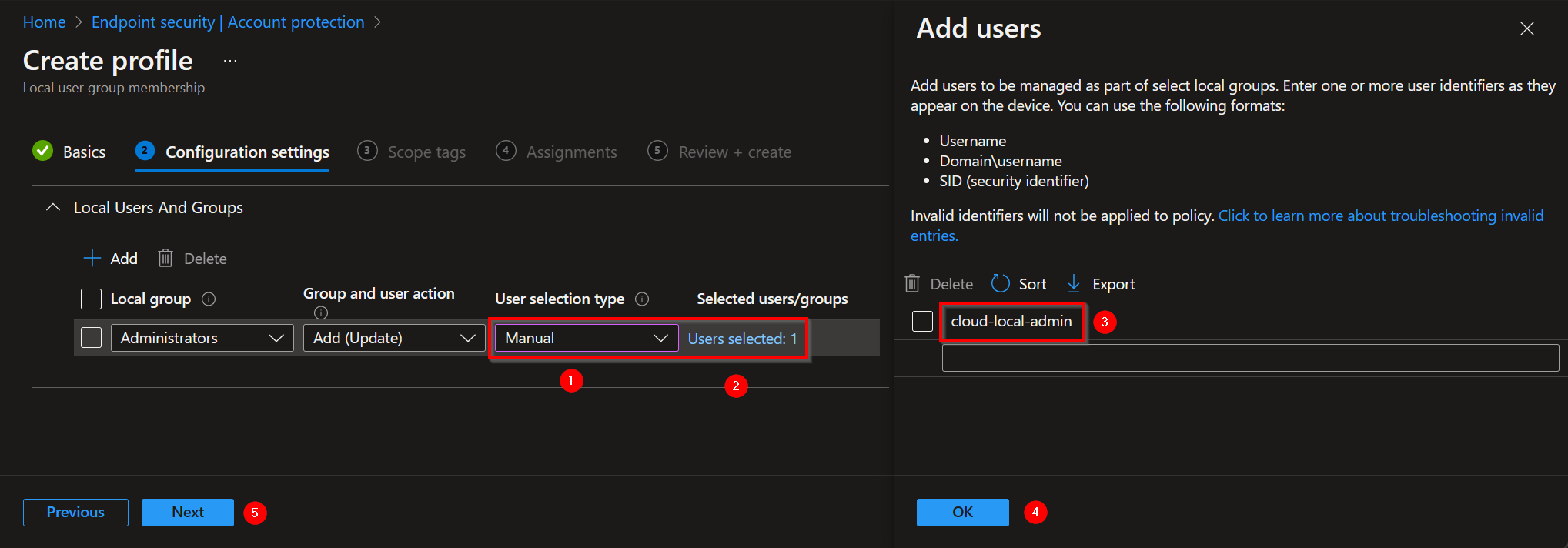The height and width of the screenshot is (548, 1568).
Task: Collapse the Local Users And Groups section
Action: click(x=53, y=208)
